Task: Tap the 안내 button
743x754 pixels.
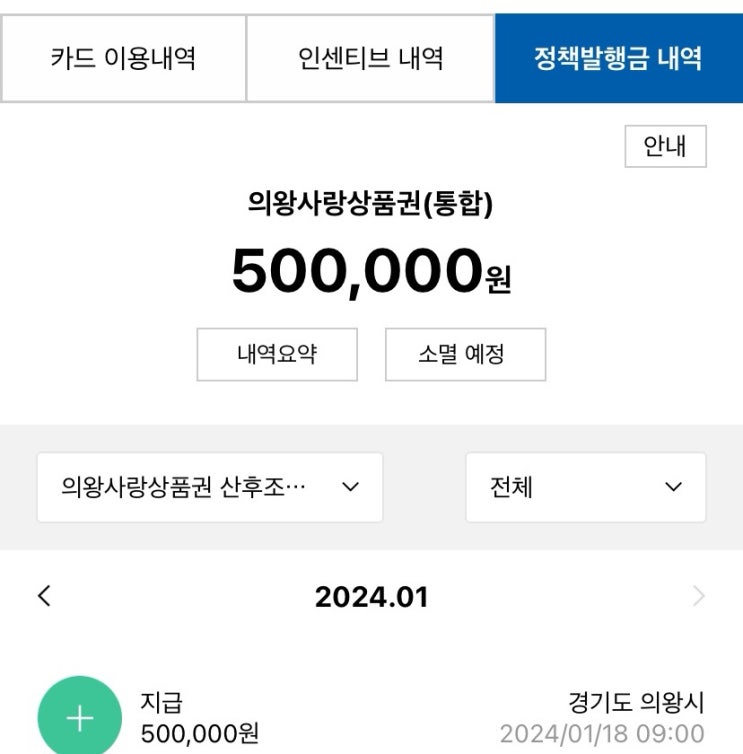Action: [x=665, y=147]
